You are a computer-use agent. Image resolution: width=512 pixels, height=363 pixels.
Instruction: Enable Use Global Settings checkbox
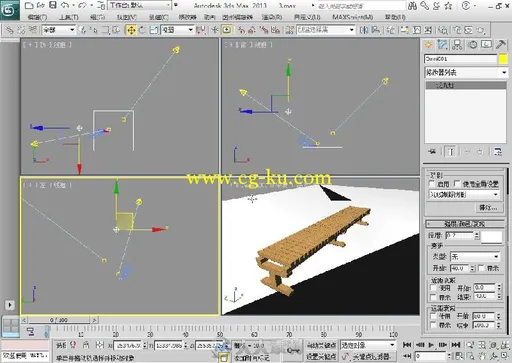coord(457,184)
